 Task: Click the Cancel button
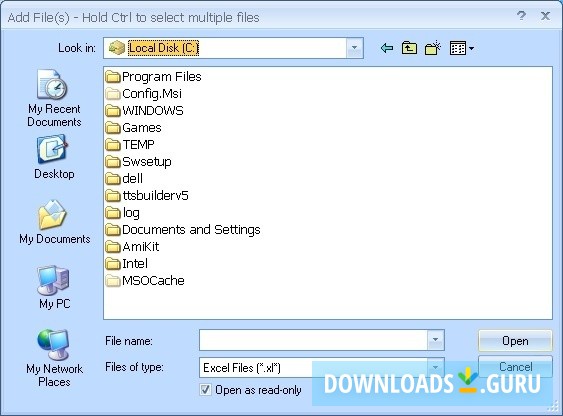pyautogui.click(x=515, y=366)
